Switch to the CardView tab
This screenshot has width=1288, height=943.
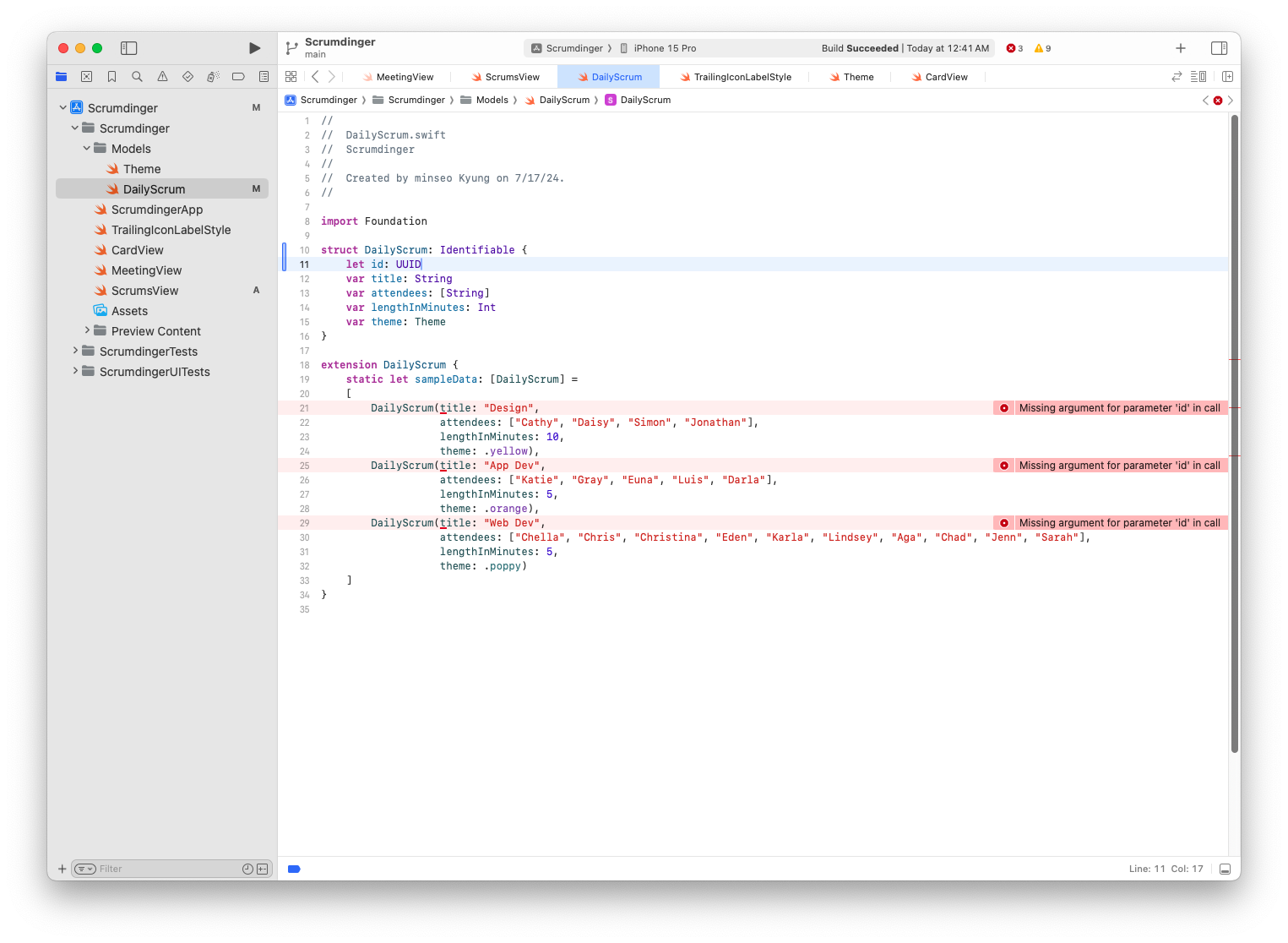coord(940,77)
